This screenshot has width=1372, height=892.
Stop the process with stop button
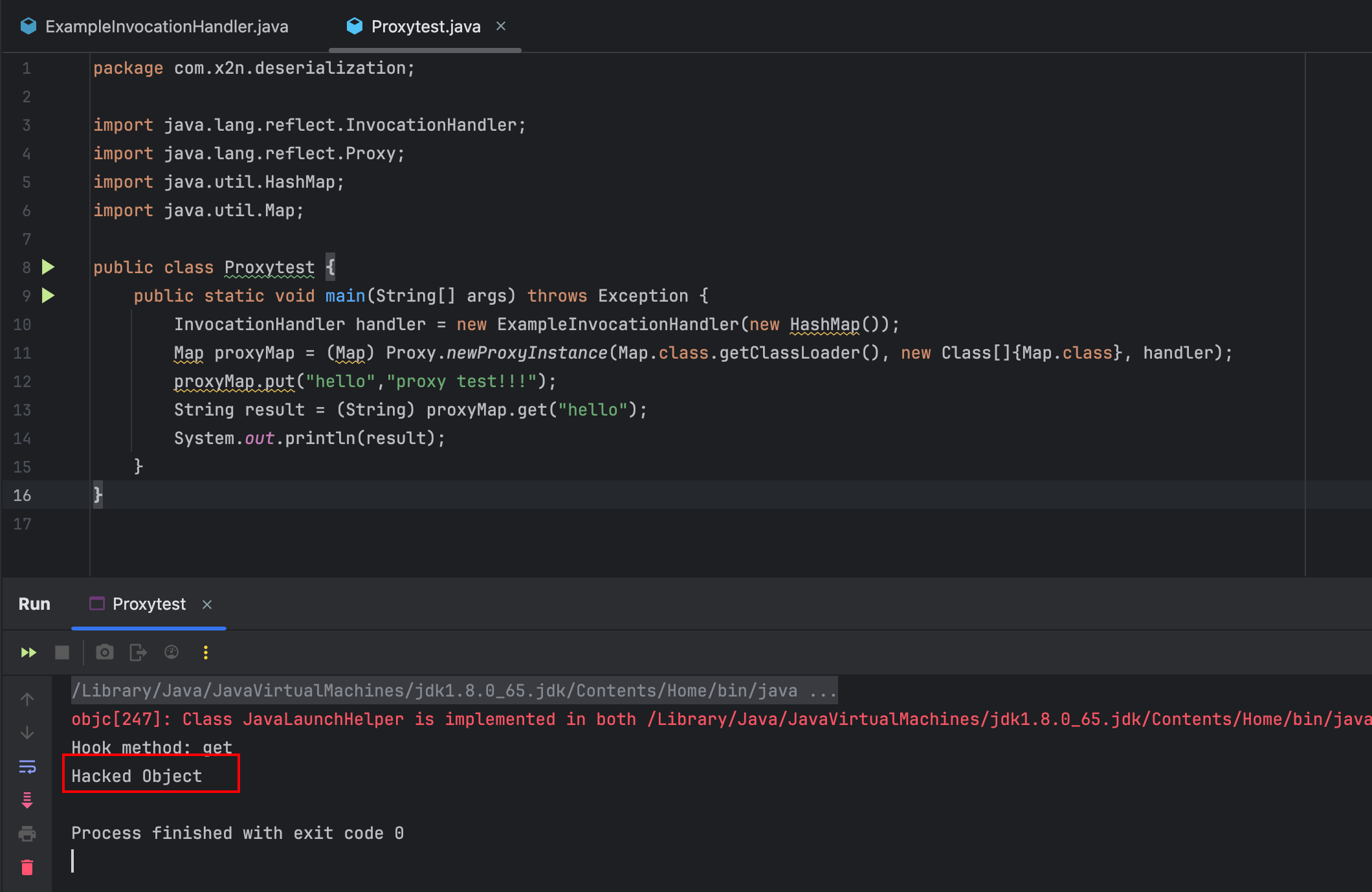(x=62, y=652)
